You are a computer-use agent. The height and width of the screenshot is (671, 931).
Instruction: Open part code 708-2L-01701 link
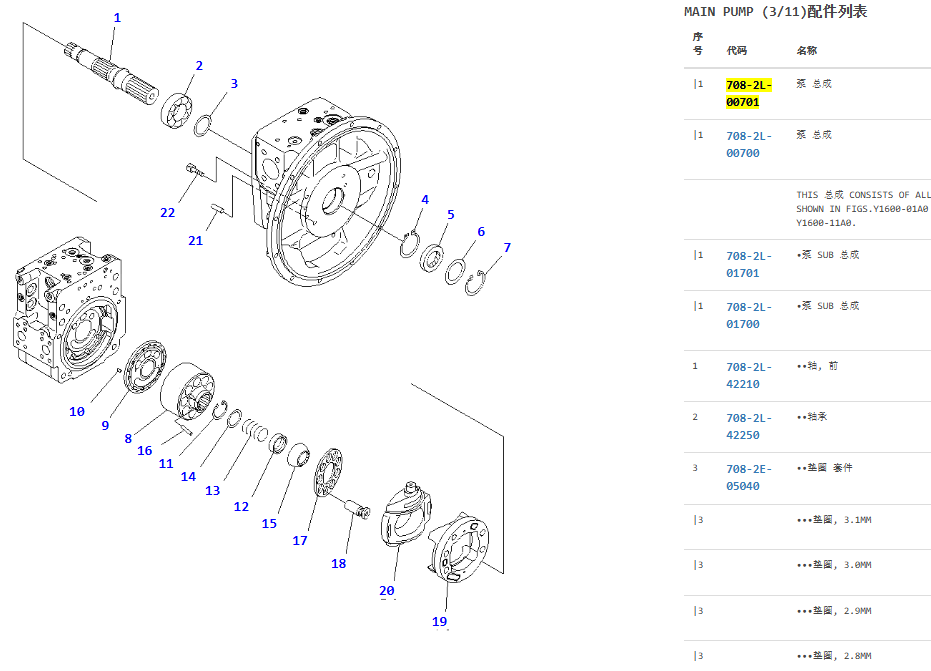click(x=749, y=264)
